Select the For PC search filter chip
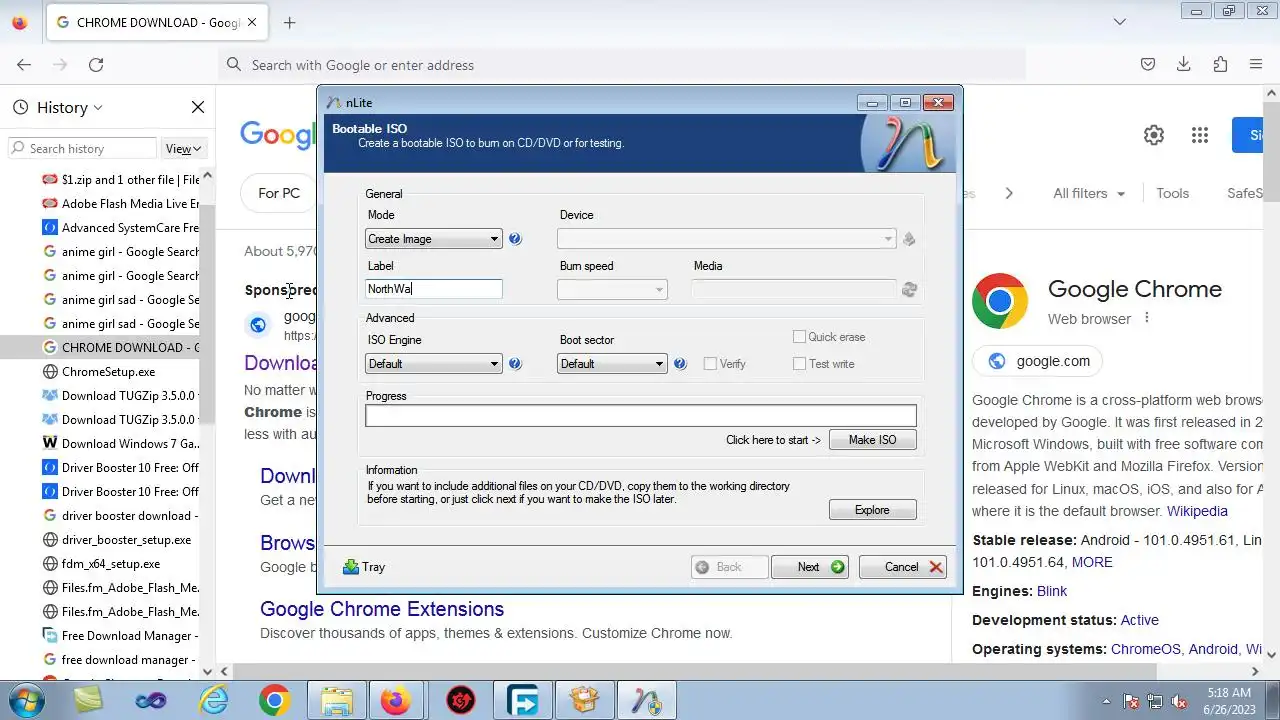Screen dimensions: 1280x720 [279, 193]
